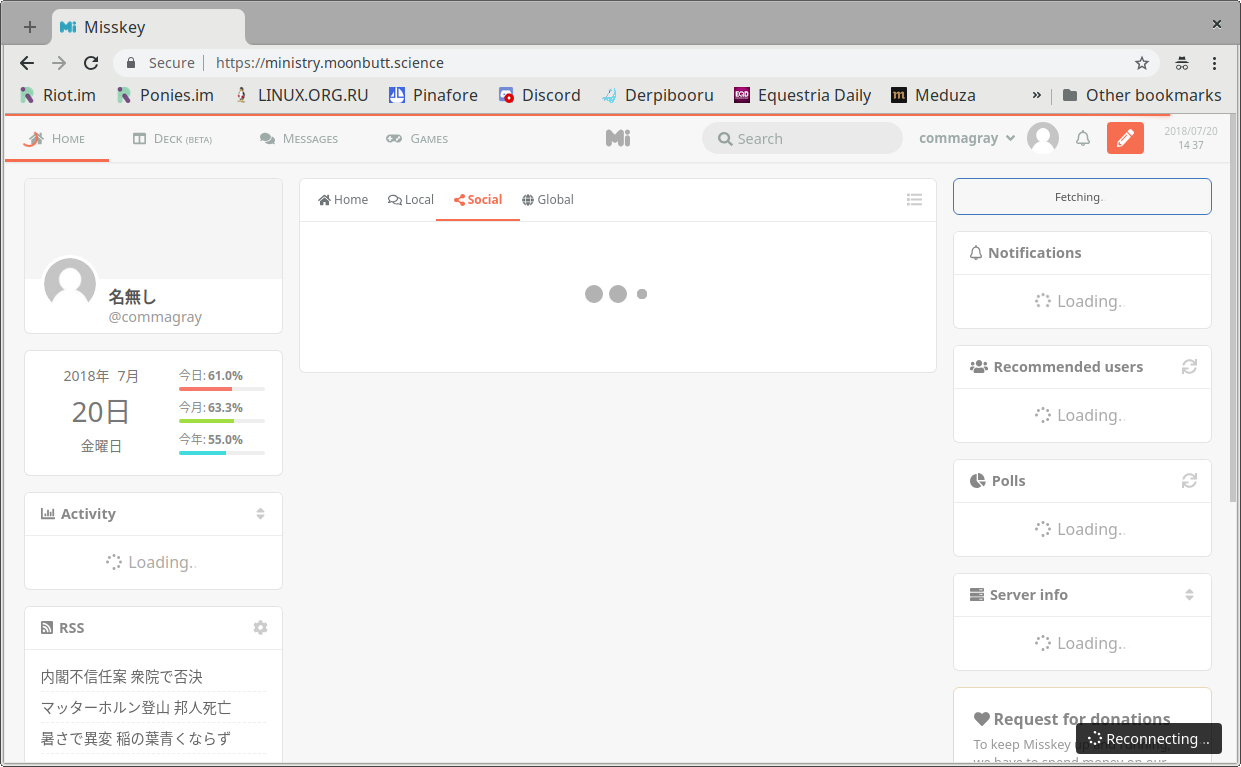The height and width of the screenshot is (767, 1241).
Task: Open the RSS headline 暑さで異変 稲の葉青くならず
Action: coord(136,739)
